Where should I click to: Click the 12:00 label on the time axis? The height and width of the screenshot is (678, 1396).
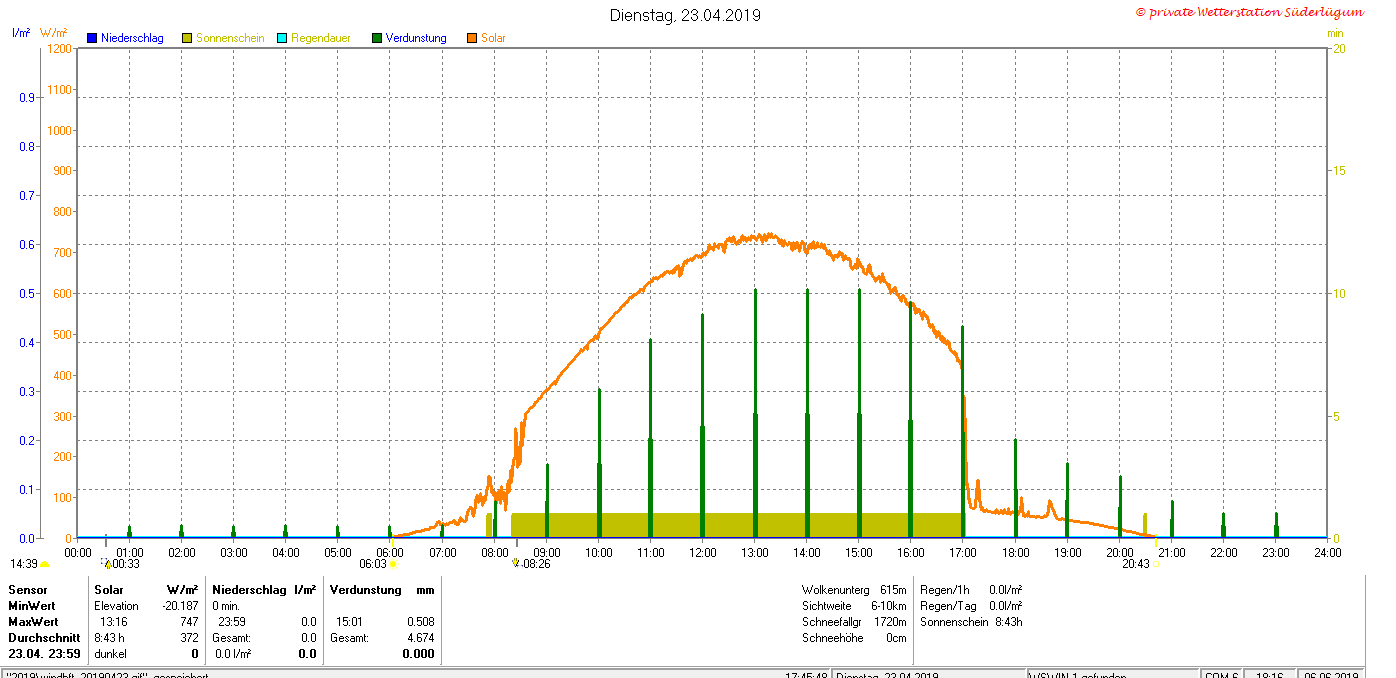click(x=703, y=552)
